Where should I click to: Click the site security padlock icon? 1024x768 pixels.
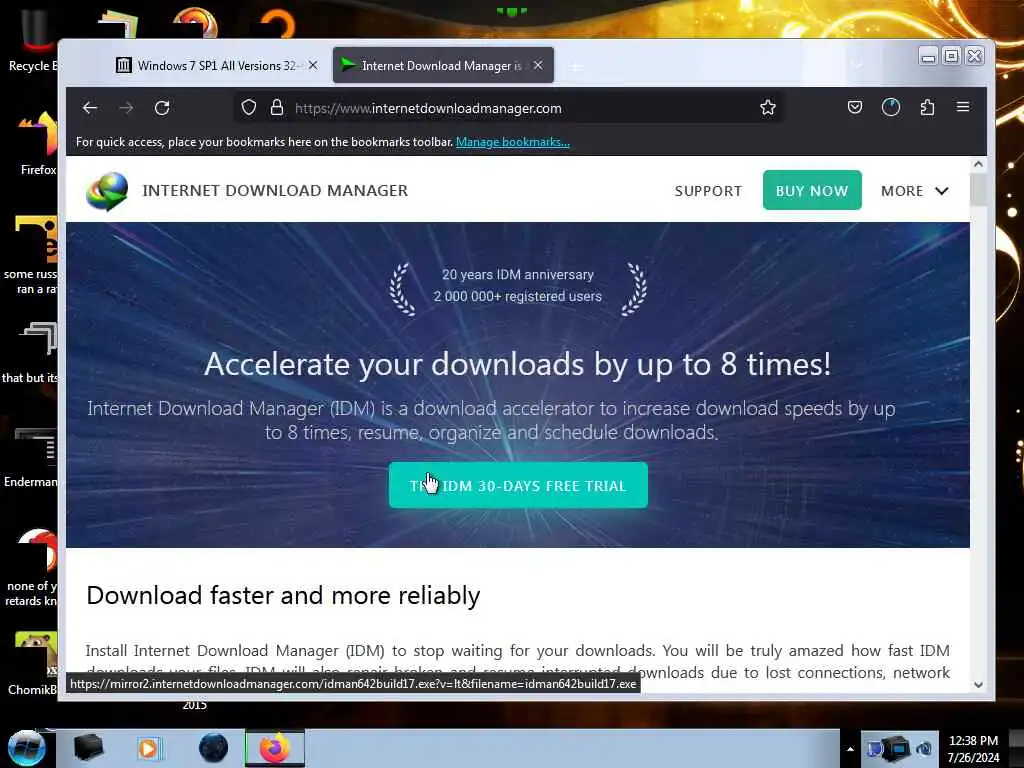pos(277,108)
